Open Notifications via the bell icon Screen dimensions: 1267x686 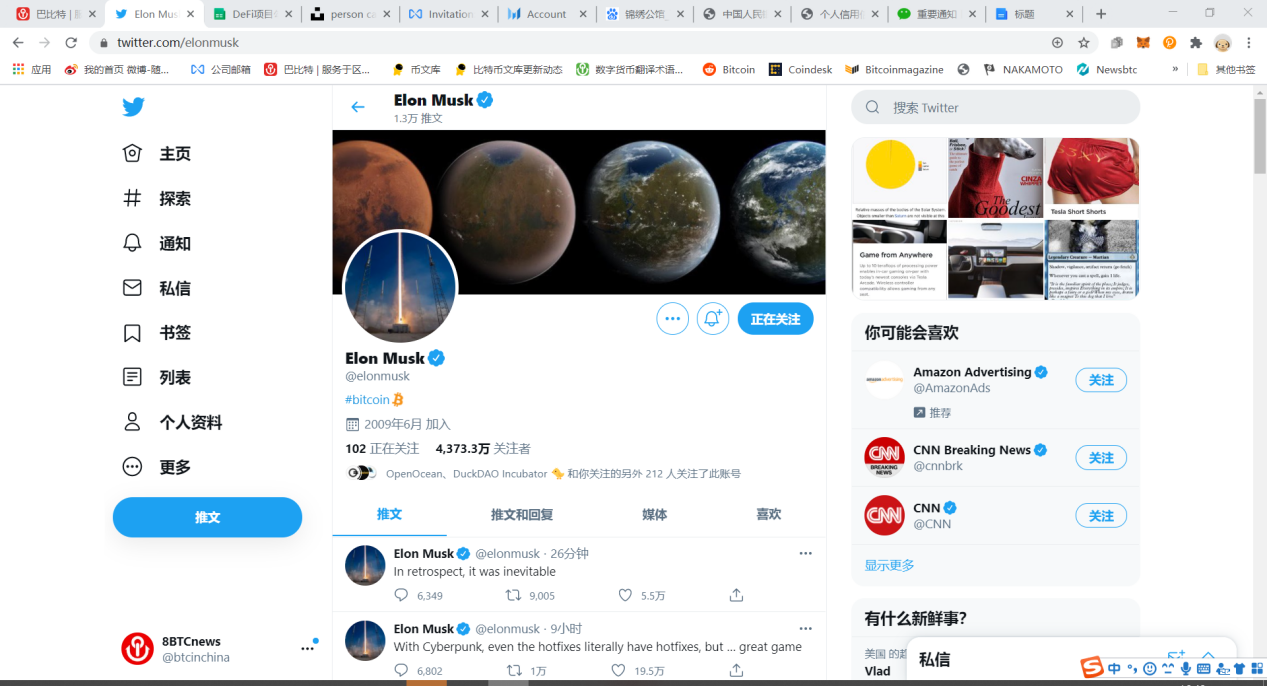(132, 243)
